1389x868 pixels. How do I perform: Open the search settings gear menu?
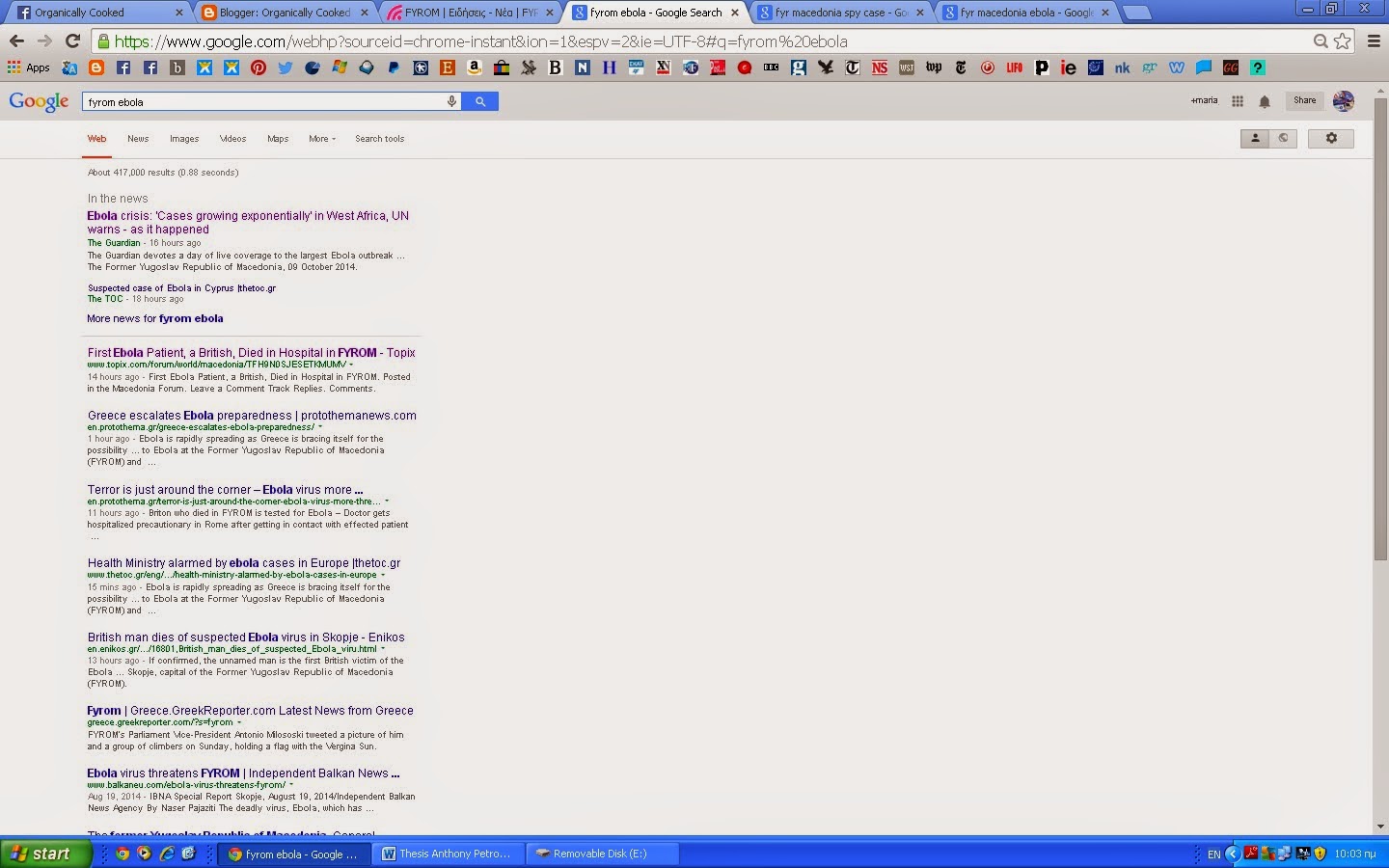pos(1331,138)
